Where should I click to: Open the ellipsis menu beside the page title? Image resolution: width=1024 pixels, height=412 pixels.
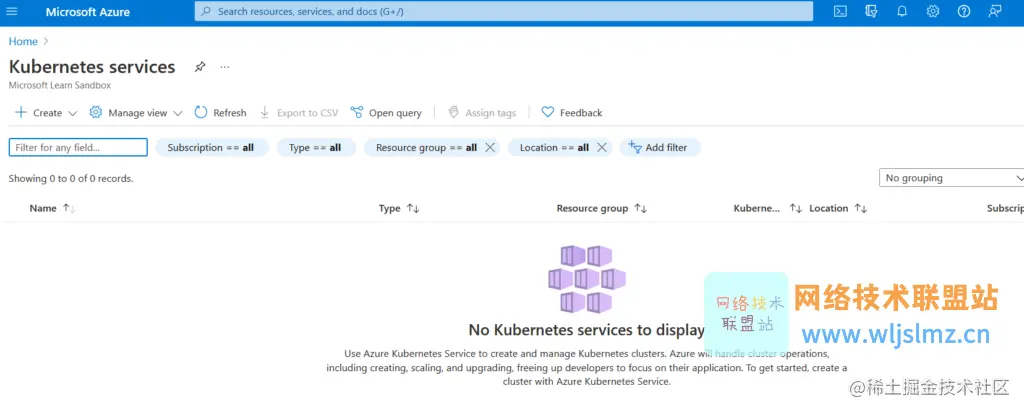pos(225,67)
